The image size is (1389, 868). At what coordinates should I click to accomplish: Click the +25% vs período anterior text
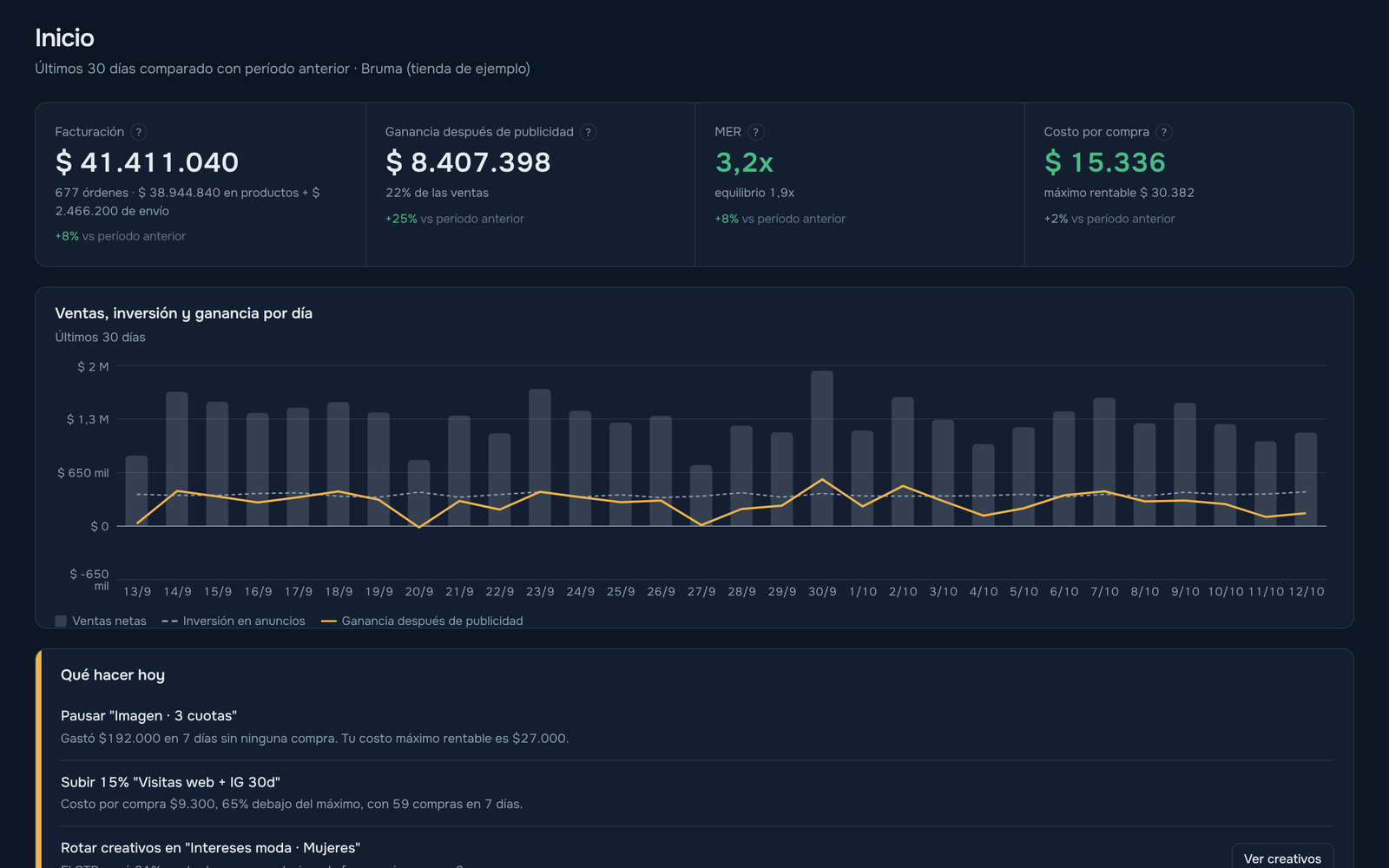tap(455, 219)
